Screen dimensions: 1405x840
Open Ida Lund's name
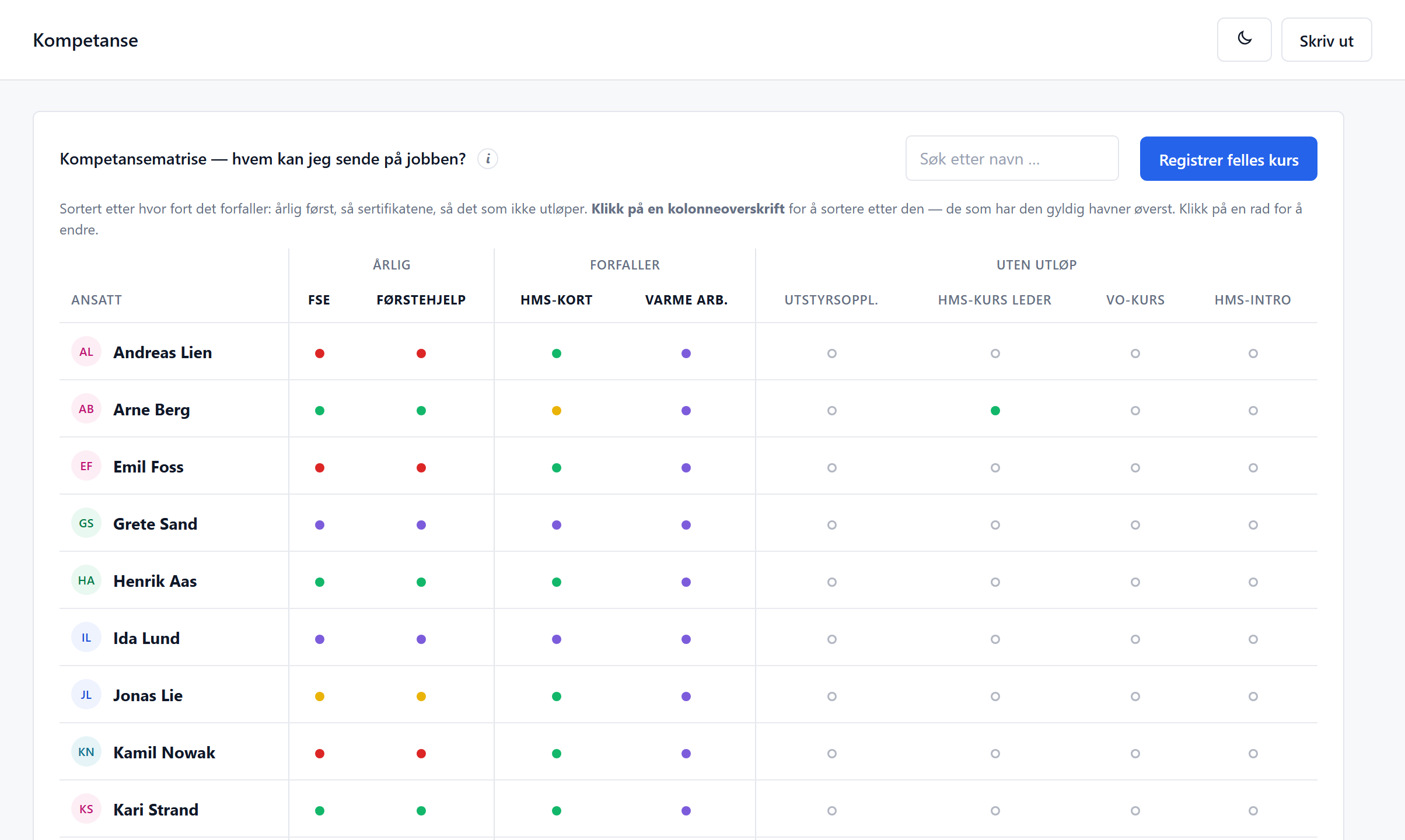coord(146,638)
